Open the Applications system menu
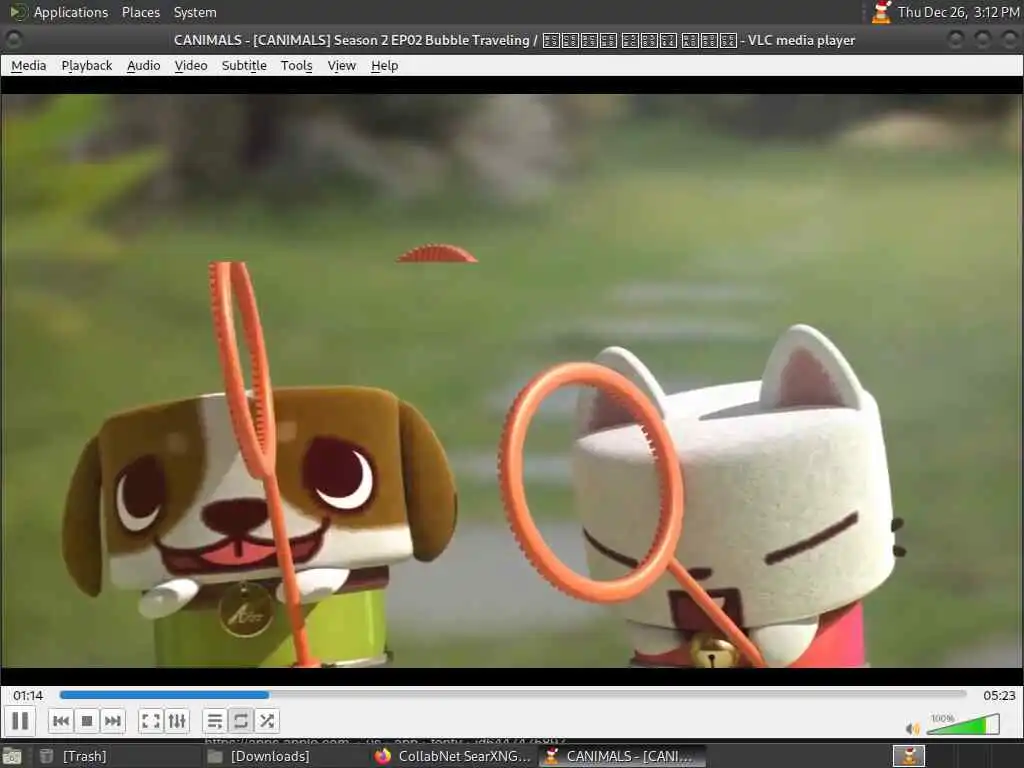Image resolution: width=1024 pixels, height=768 pixels. [71, 12]
